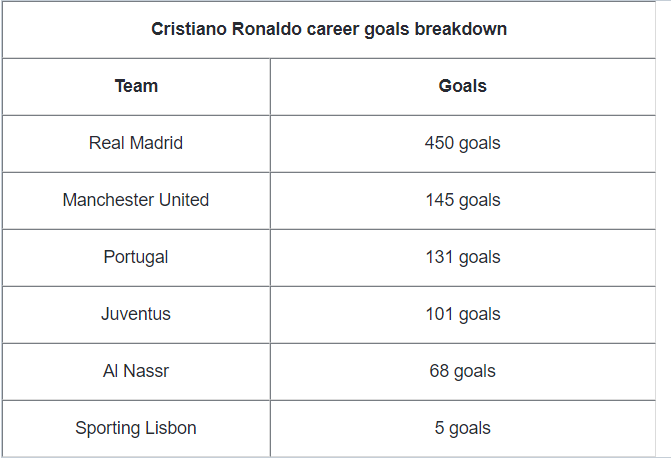
Task: Click the word United in Manchester United
Action: (184, 200)
